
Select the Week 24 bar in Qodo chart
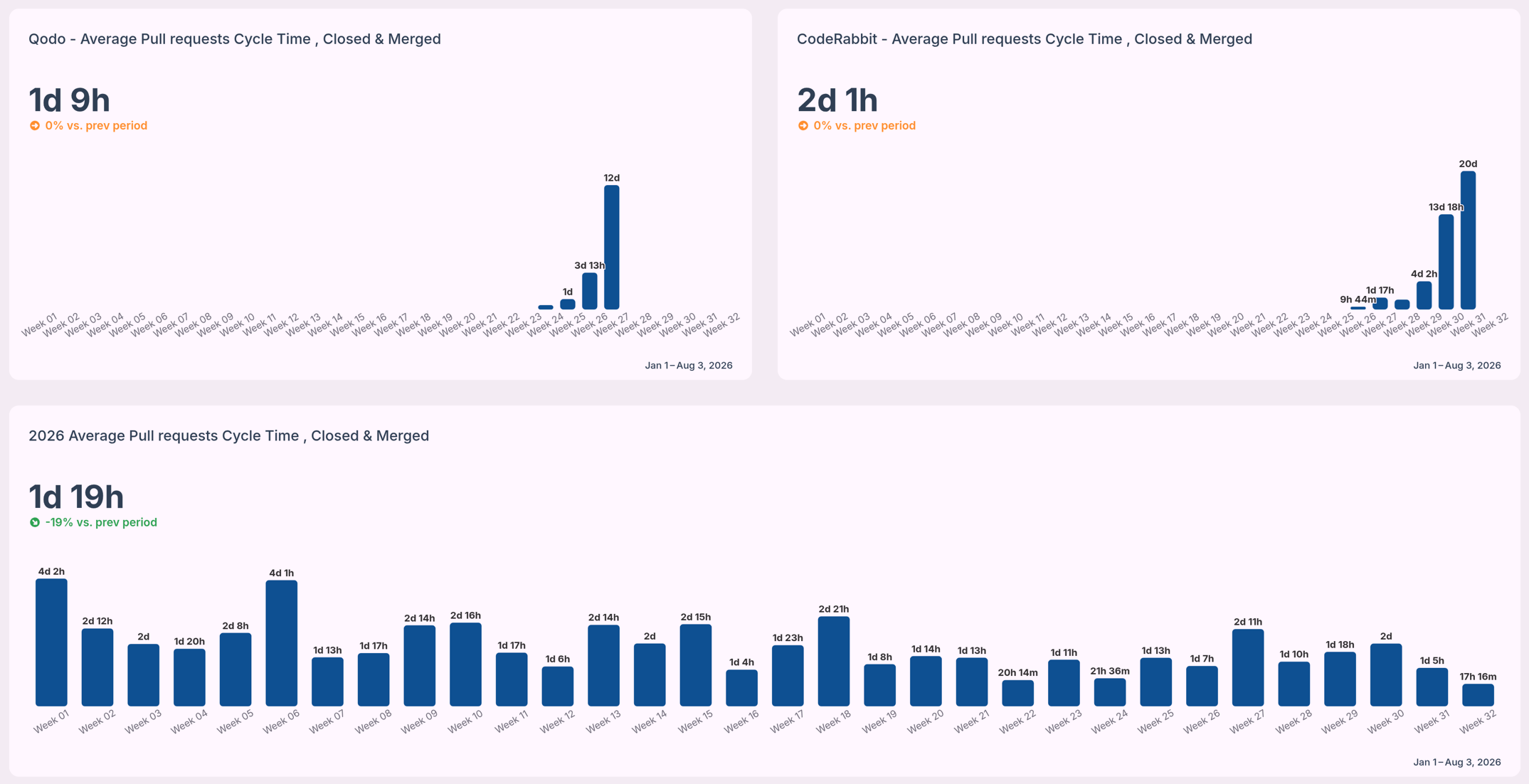(x=546, y=307)
